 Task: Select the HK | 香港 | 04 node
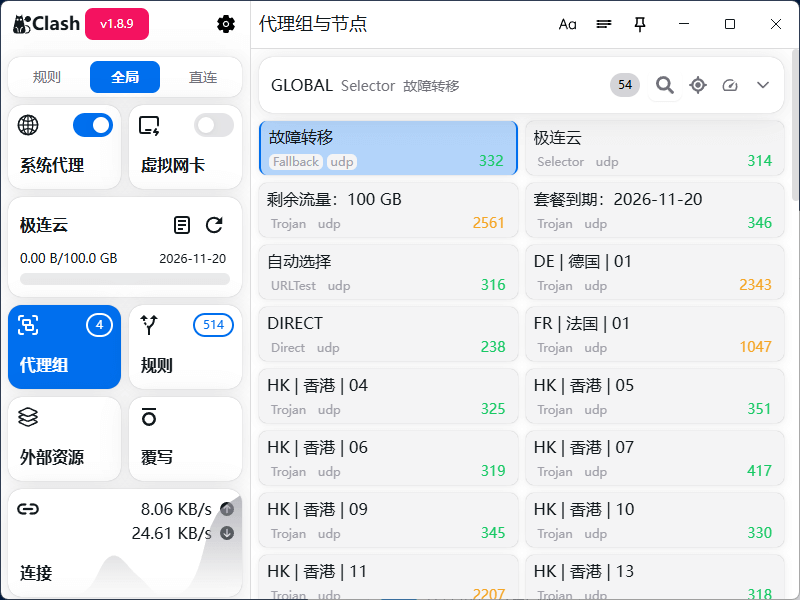(x=388, y=396)
